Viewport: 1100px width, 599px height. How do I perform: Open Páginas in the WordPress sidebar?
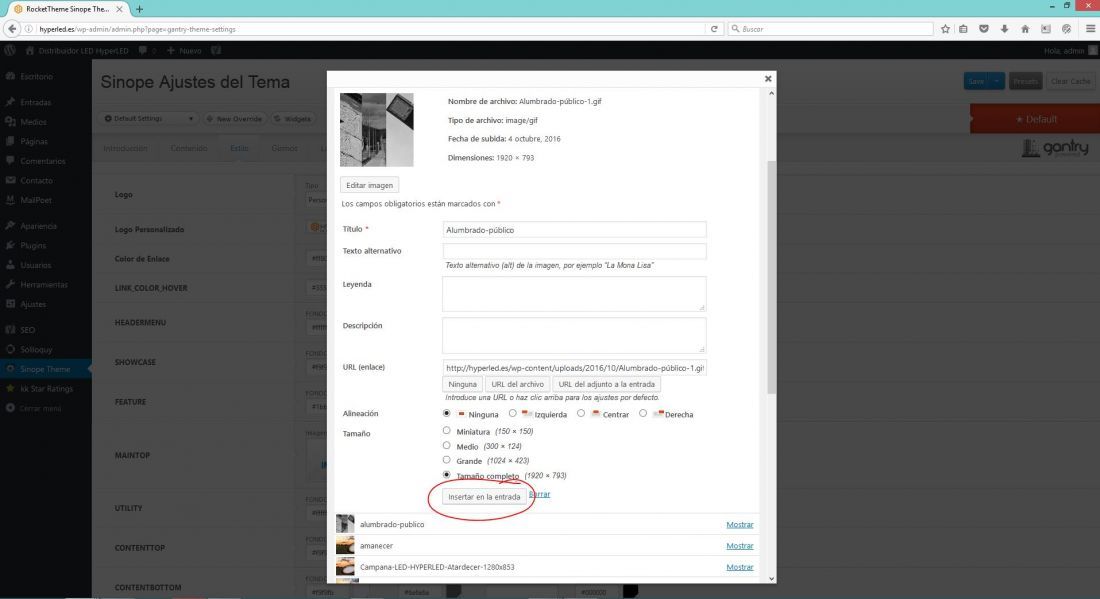click(x=34, y=142)
